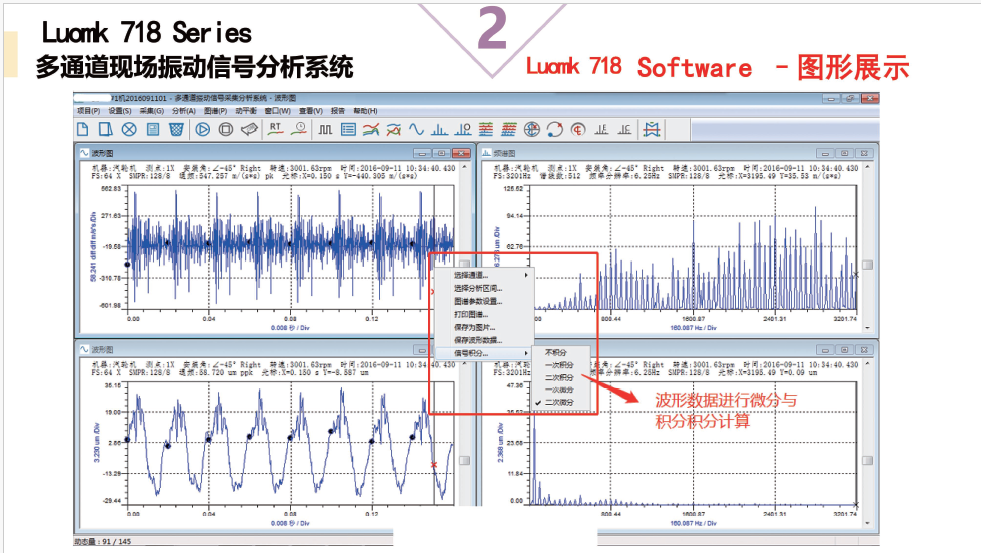
Task: Select 一次微分 in the integration submenu
Action: (x=561, y=390)
